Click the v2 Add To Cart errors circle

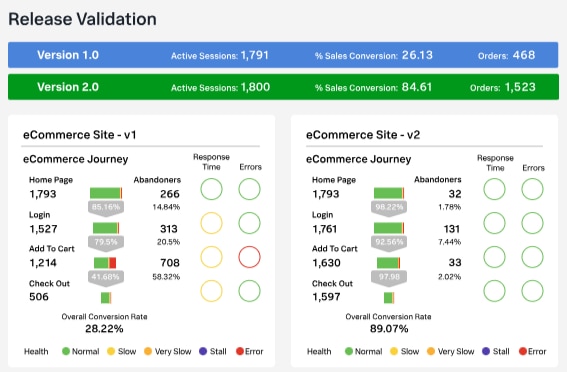tap(532, 257)
